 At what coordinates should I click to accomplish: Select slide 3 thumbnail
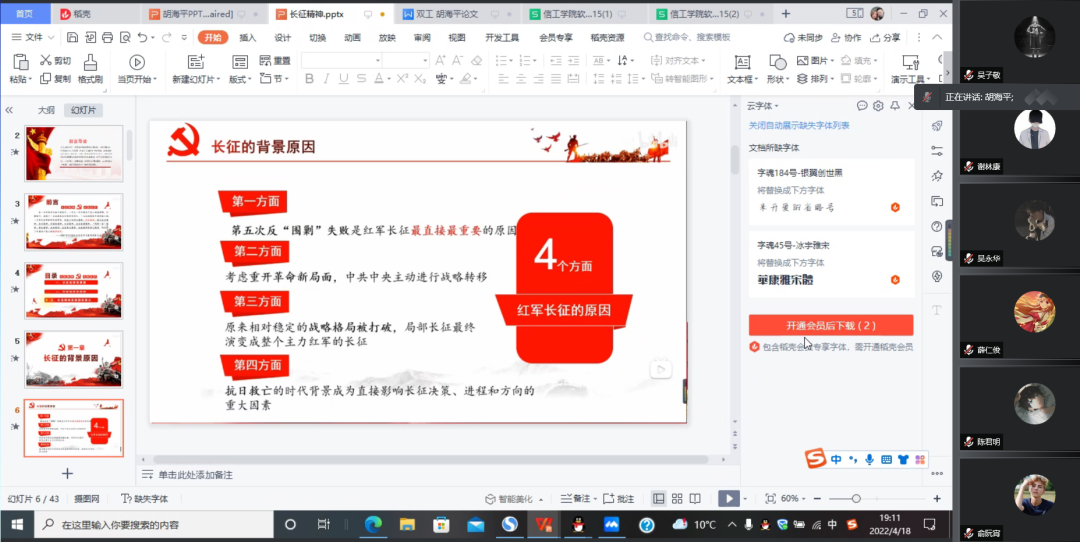pyautogui.click(x=74, y=221)
